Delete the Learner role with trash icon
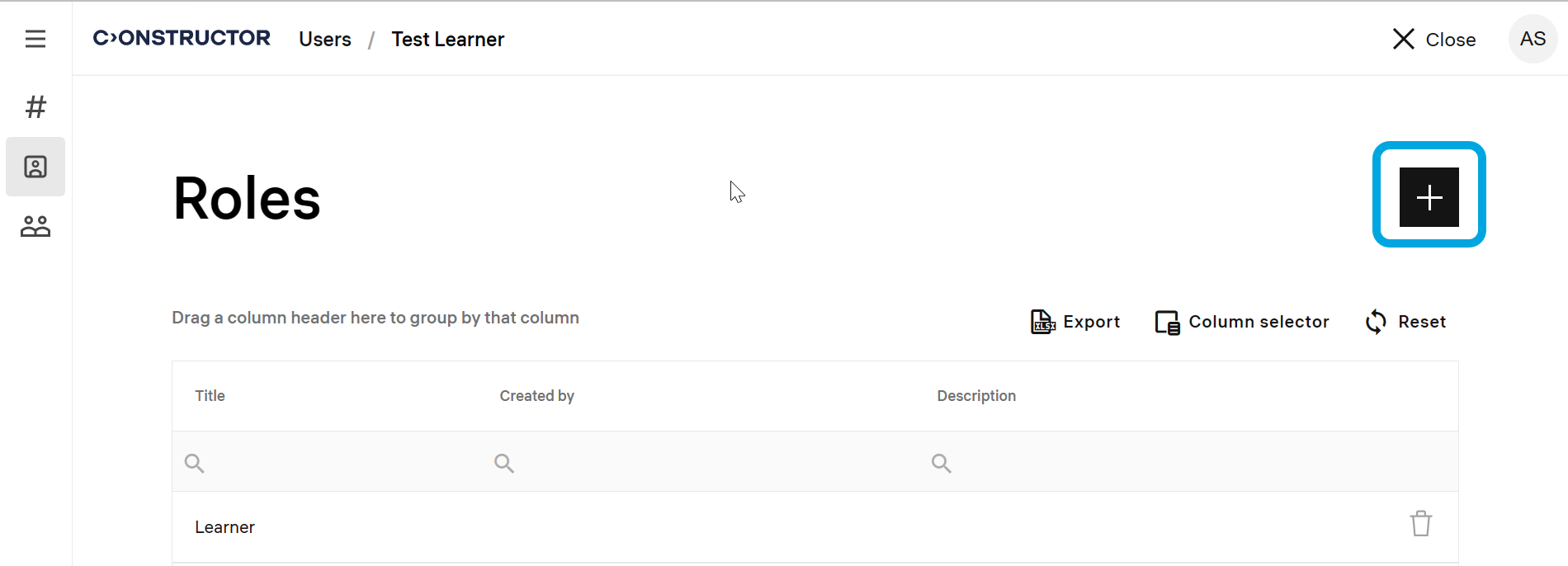Image resolution: width=1568 pixels, height=566 pixels. (1420, 524)
